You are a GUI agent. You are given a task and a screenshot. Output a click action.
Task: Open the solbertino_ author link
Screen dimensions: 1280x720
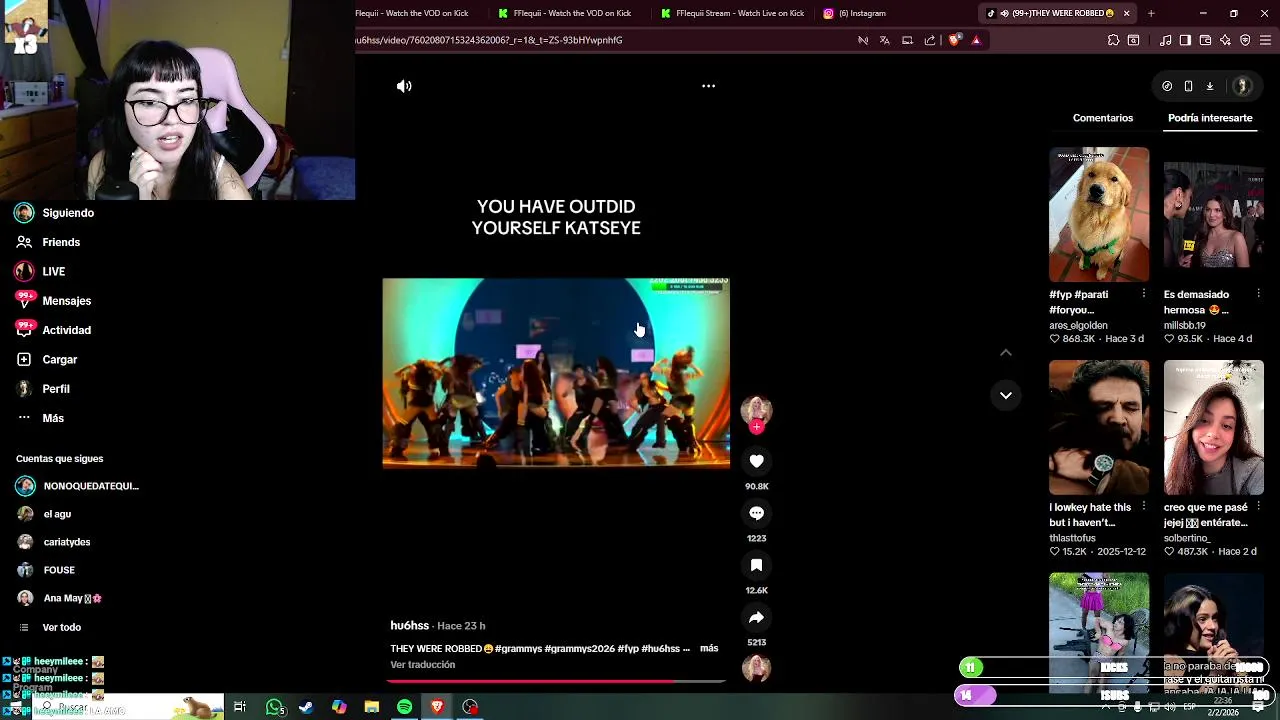pyautogui.click(x=1186, y=538)
